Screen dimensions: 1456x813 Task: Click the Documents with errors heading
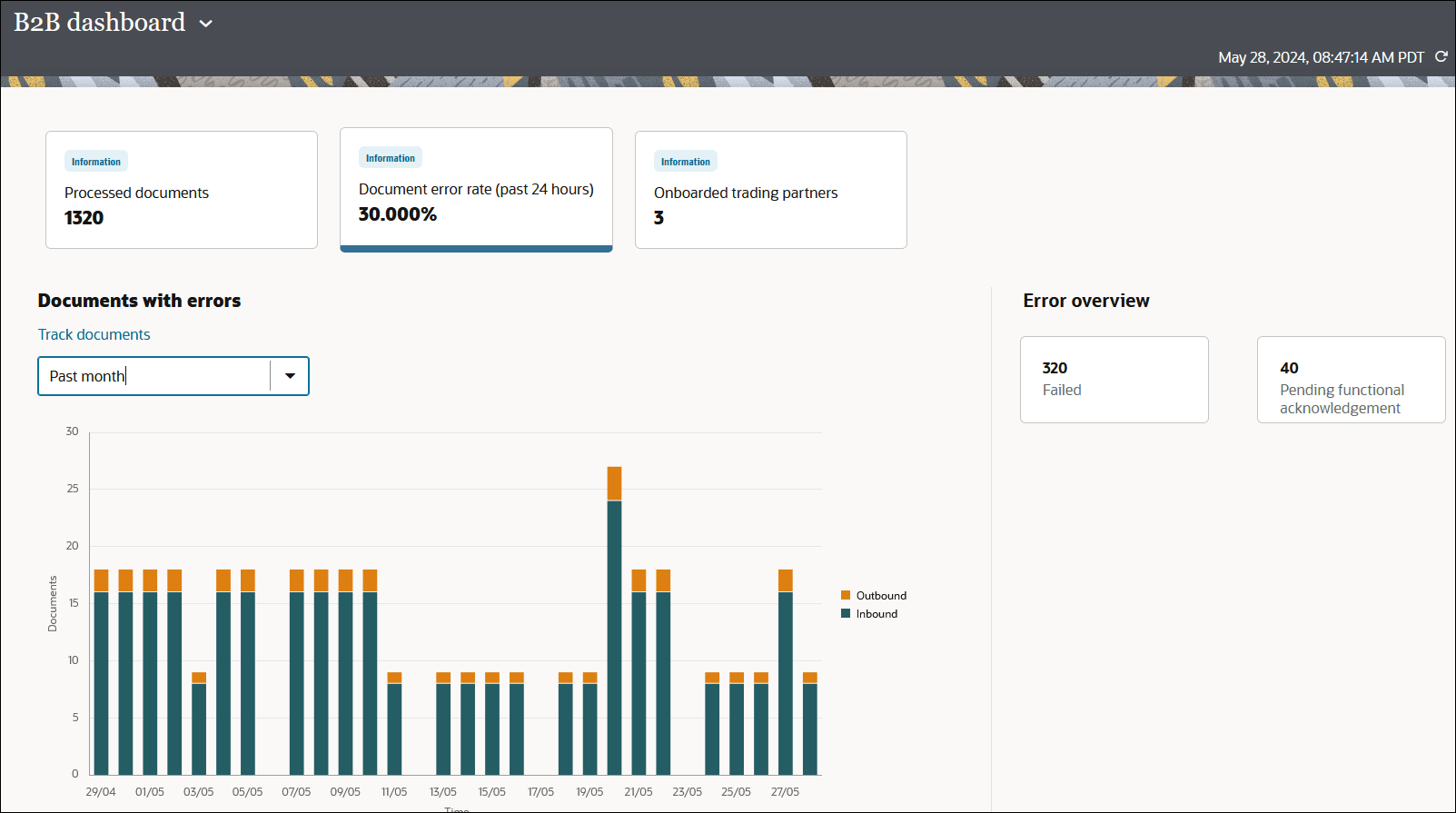click(139, 301)
